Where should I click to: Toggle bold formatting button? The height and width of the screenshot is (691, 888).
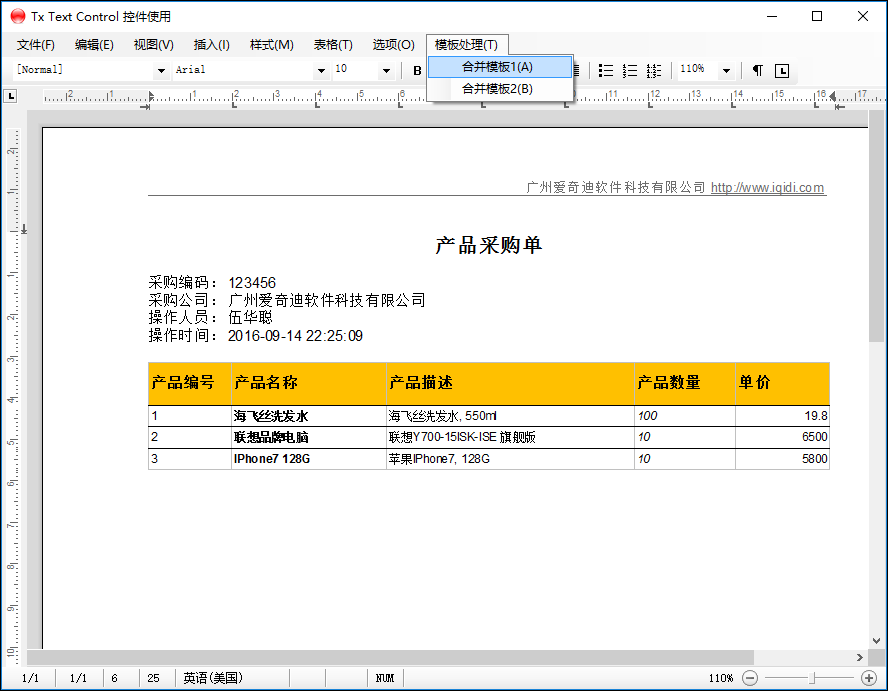pos(417,71)
